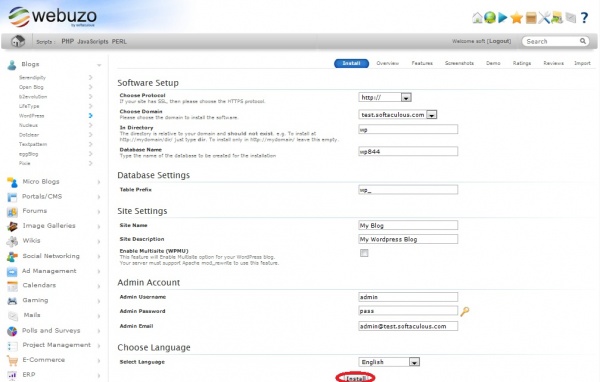Collapse the Blogs category arrow

click(99, 65)
